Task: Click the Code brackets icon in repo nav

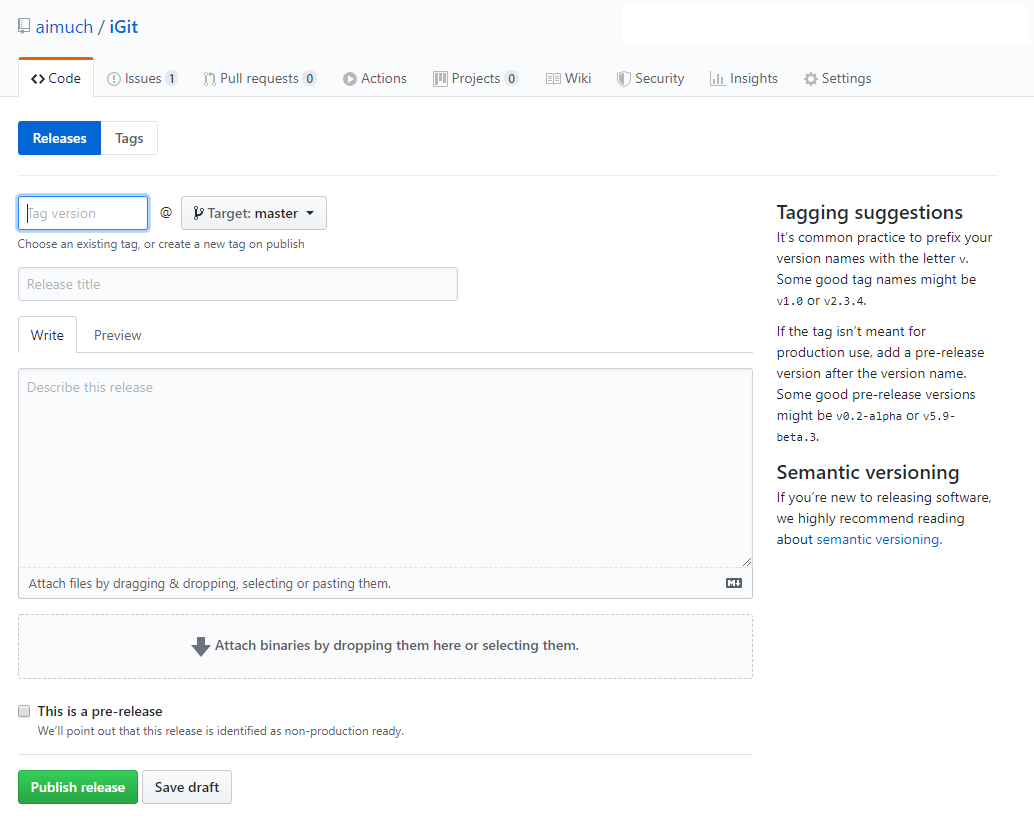Action: coord(38,79)
